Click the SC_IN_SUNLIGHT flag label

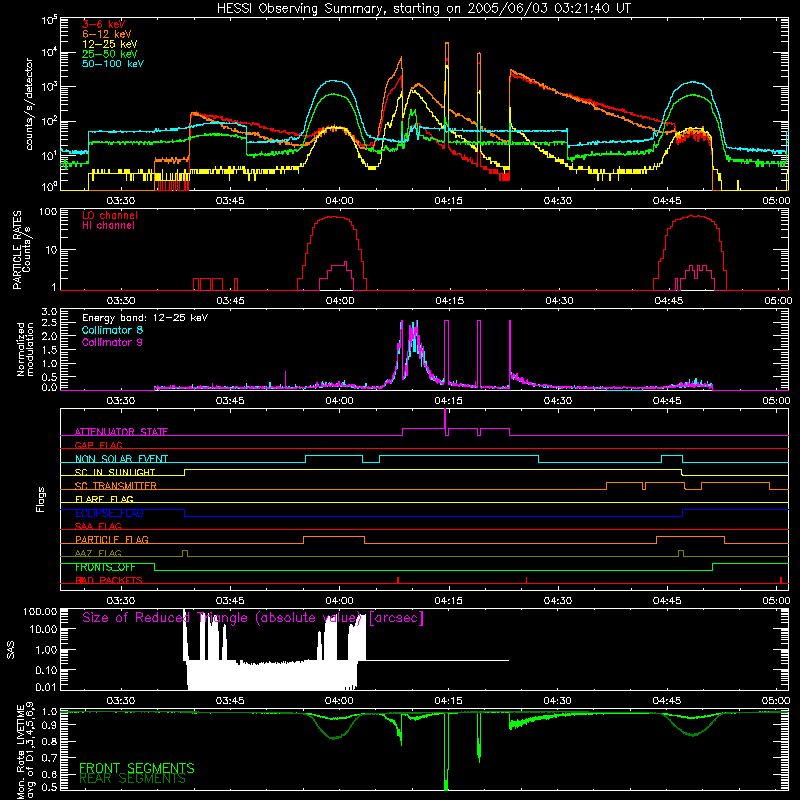click(x=115, y=472)
